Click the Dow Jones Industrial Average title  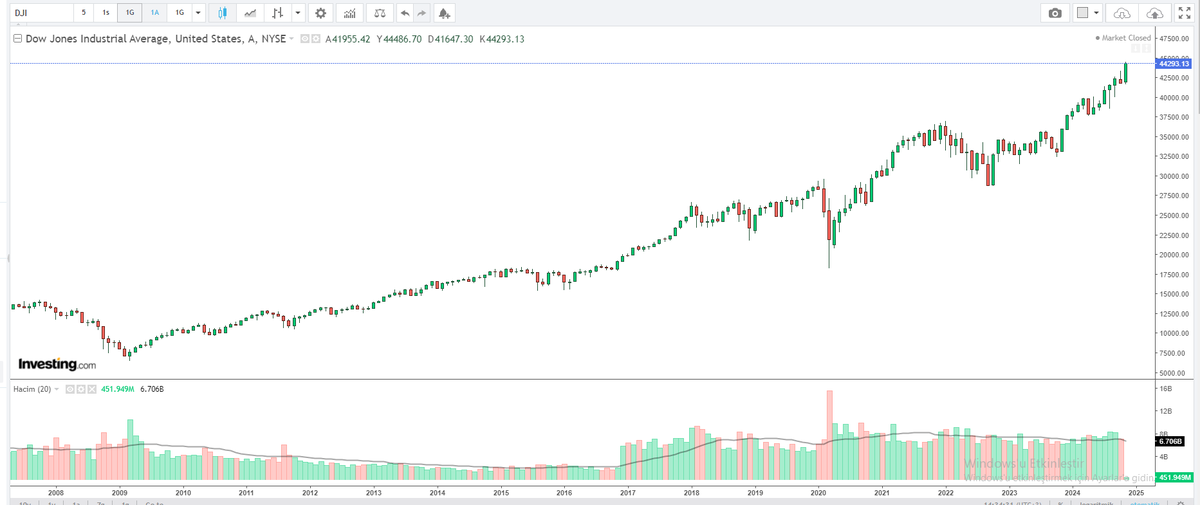(x=155, y=39)
